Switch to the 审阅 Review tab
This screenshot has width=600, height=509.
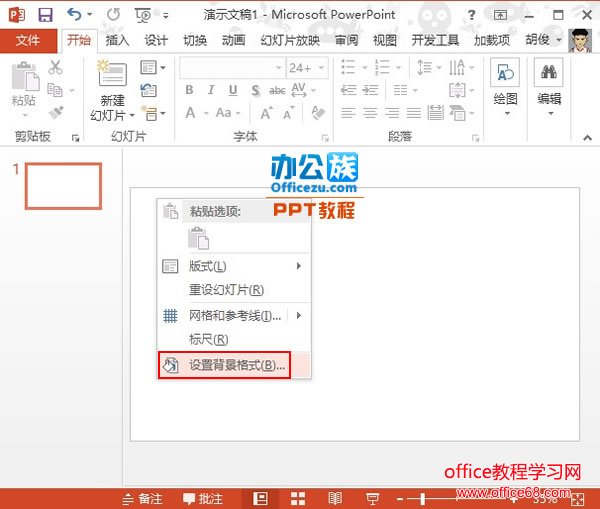pyautogui.click(x=347, y=40)
